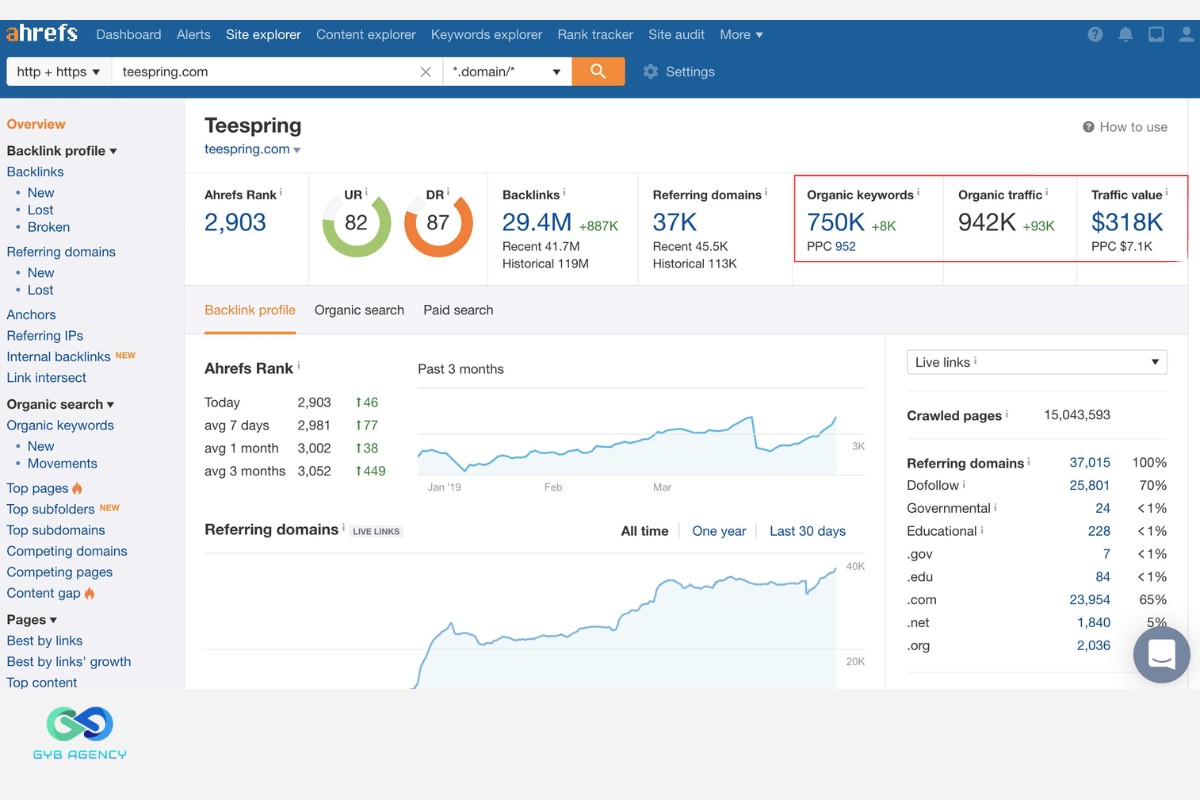This screenshot has width=1200, height=800.
Task: Open the *.domain/* mode dropdown
Action: (x=508, y=72)
